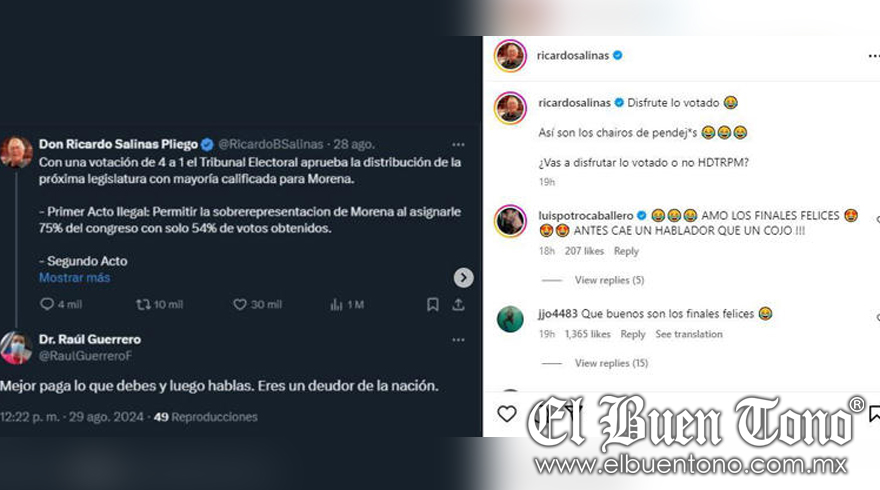Open ricardosalinas profile picture in post header

click(510, 56)
